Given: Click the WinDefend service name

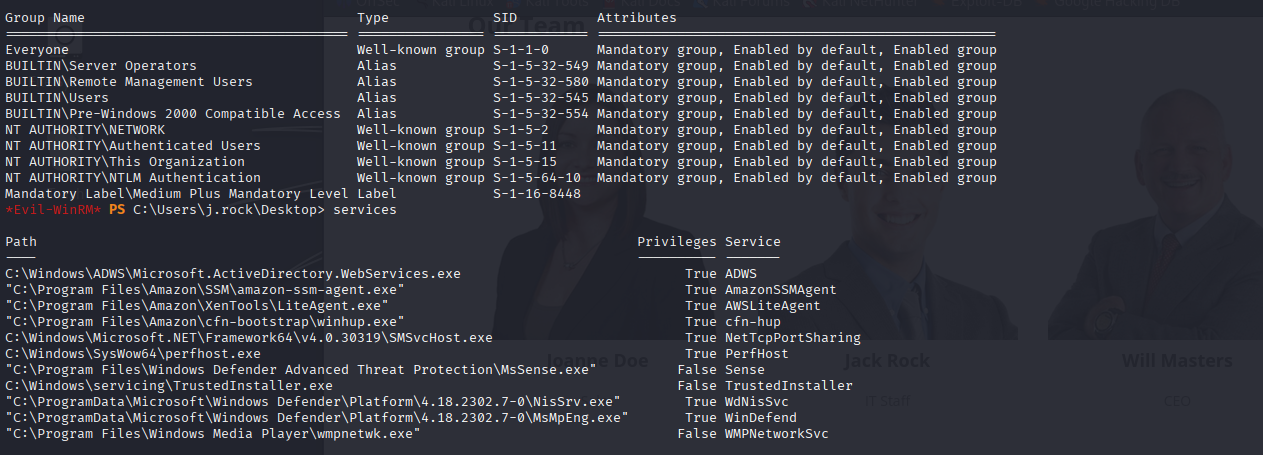Looking at the screenshot, I should click(x=761, y=418).
